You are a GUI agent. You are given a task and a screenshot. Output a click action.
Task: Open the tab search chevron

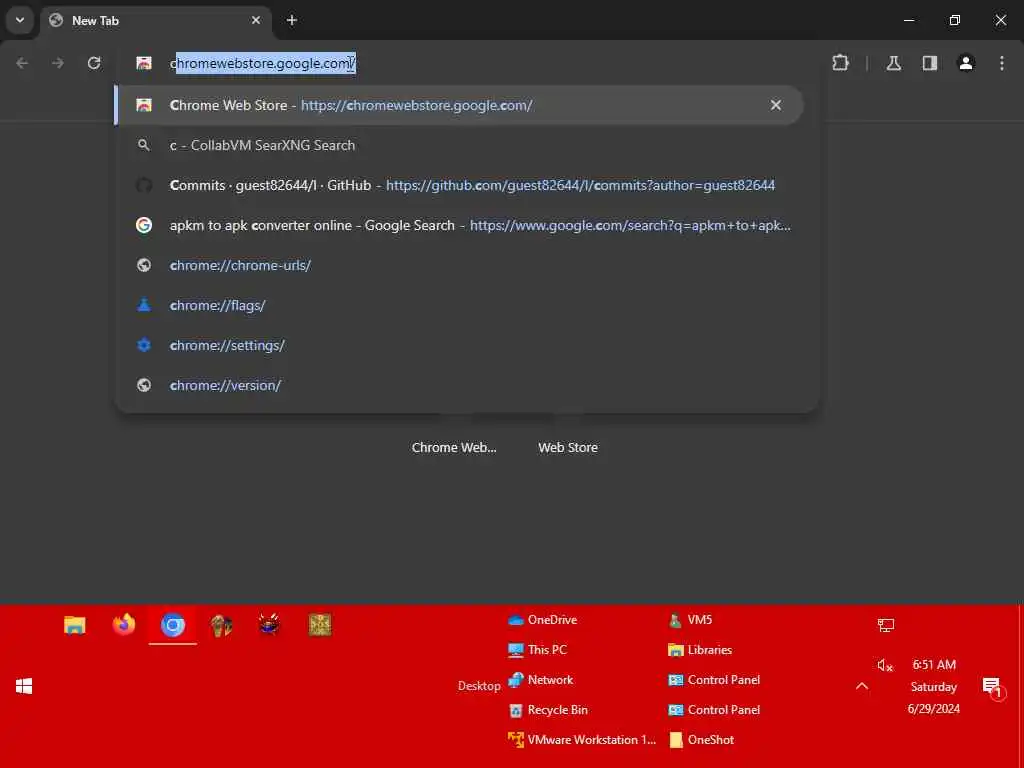click(20, 20)
